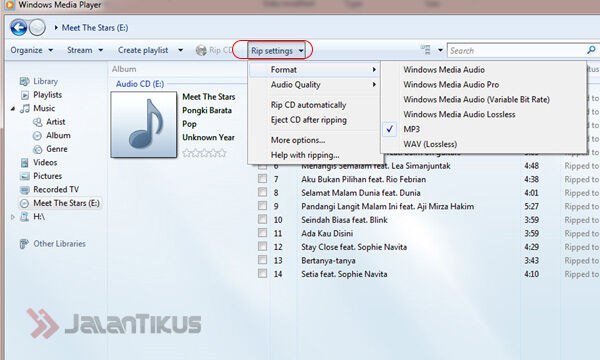Check the box for track 14
600x360 pixels.
[262, 274]
